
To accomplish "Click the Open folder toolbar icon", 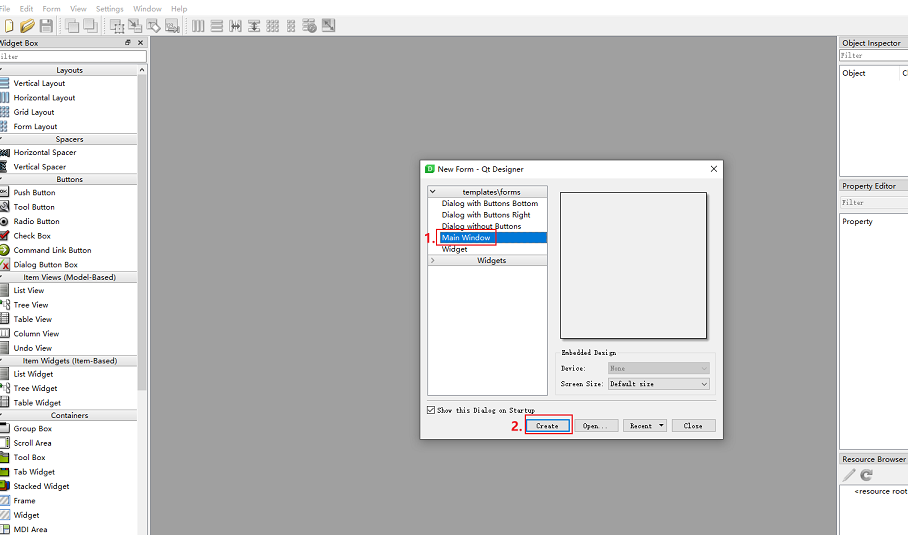I will [27, 26].
